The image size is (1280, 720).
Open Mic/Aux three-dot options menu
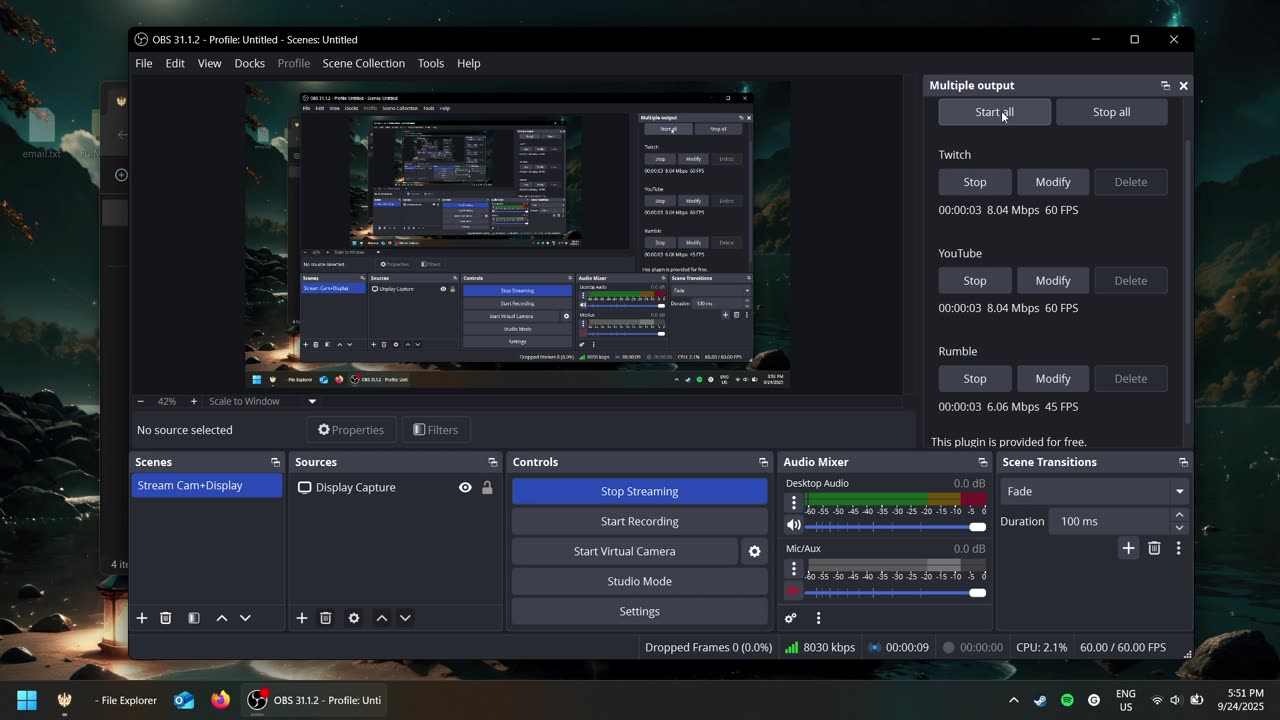(x=794, y=569)
